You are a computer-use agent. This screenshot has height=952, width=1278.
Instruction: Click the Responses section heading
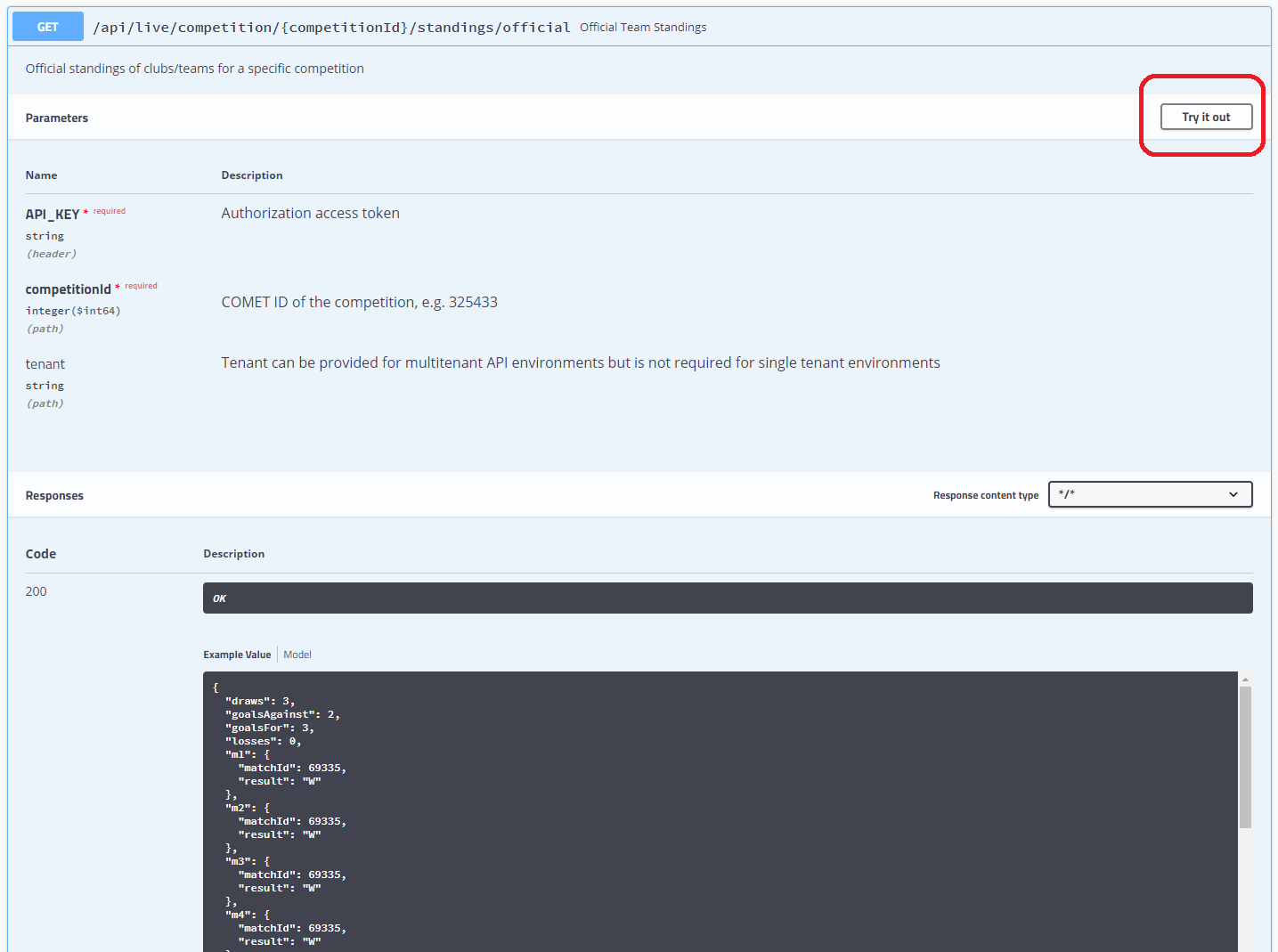pos(54,495)
